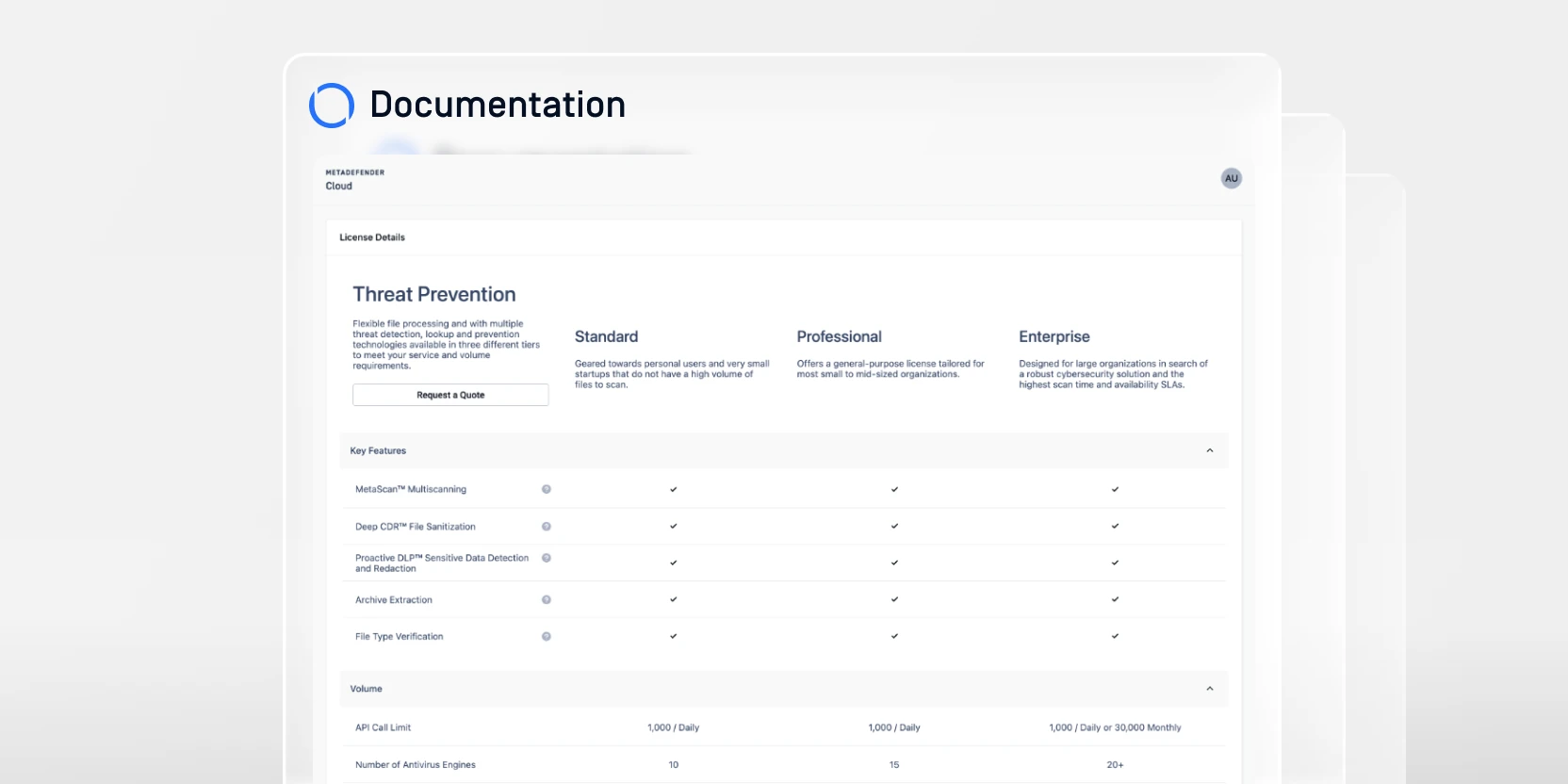Click Enterprise checkmark for Archive Extraction

1115,599
